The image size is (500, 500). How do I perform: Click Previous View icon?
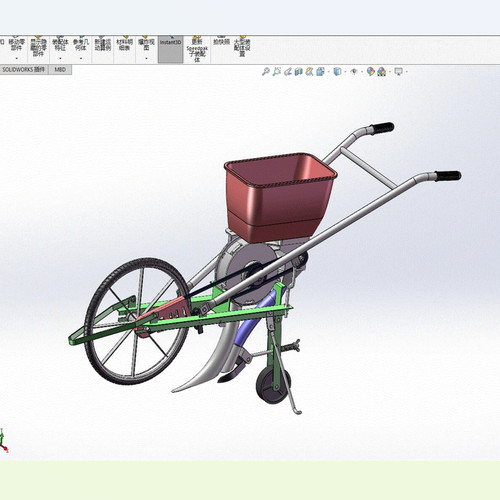pyautogui.click(x=288, y=72)
